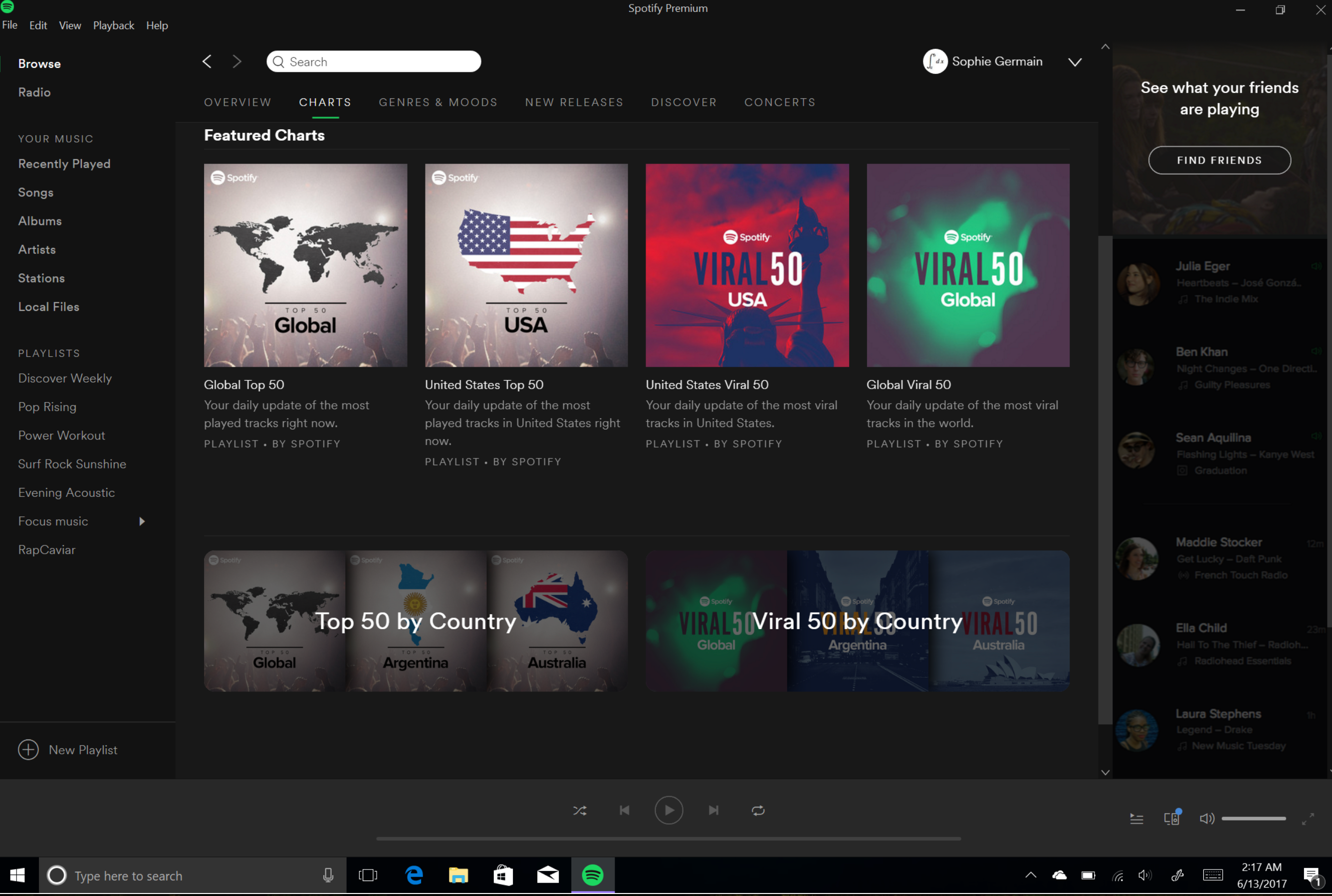Open the connect to device menu

[x=1171, y=818]
